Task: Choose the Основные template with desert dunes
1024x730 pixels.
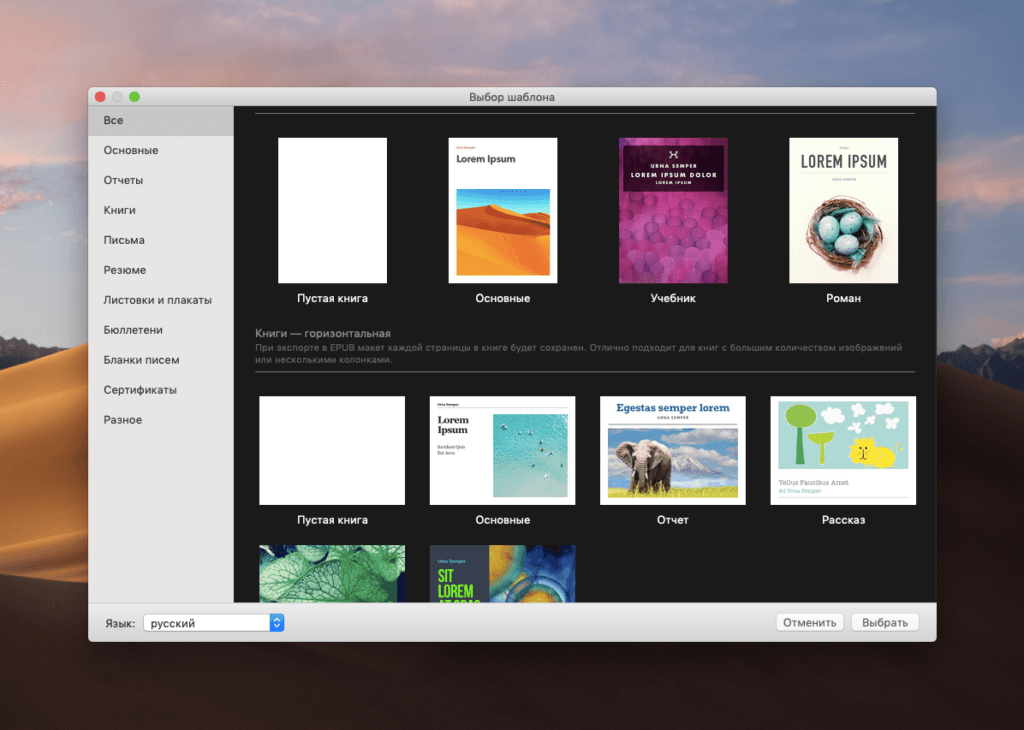Action: coord(503,211)
